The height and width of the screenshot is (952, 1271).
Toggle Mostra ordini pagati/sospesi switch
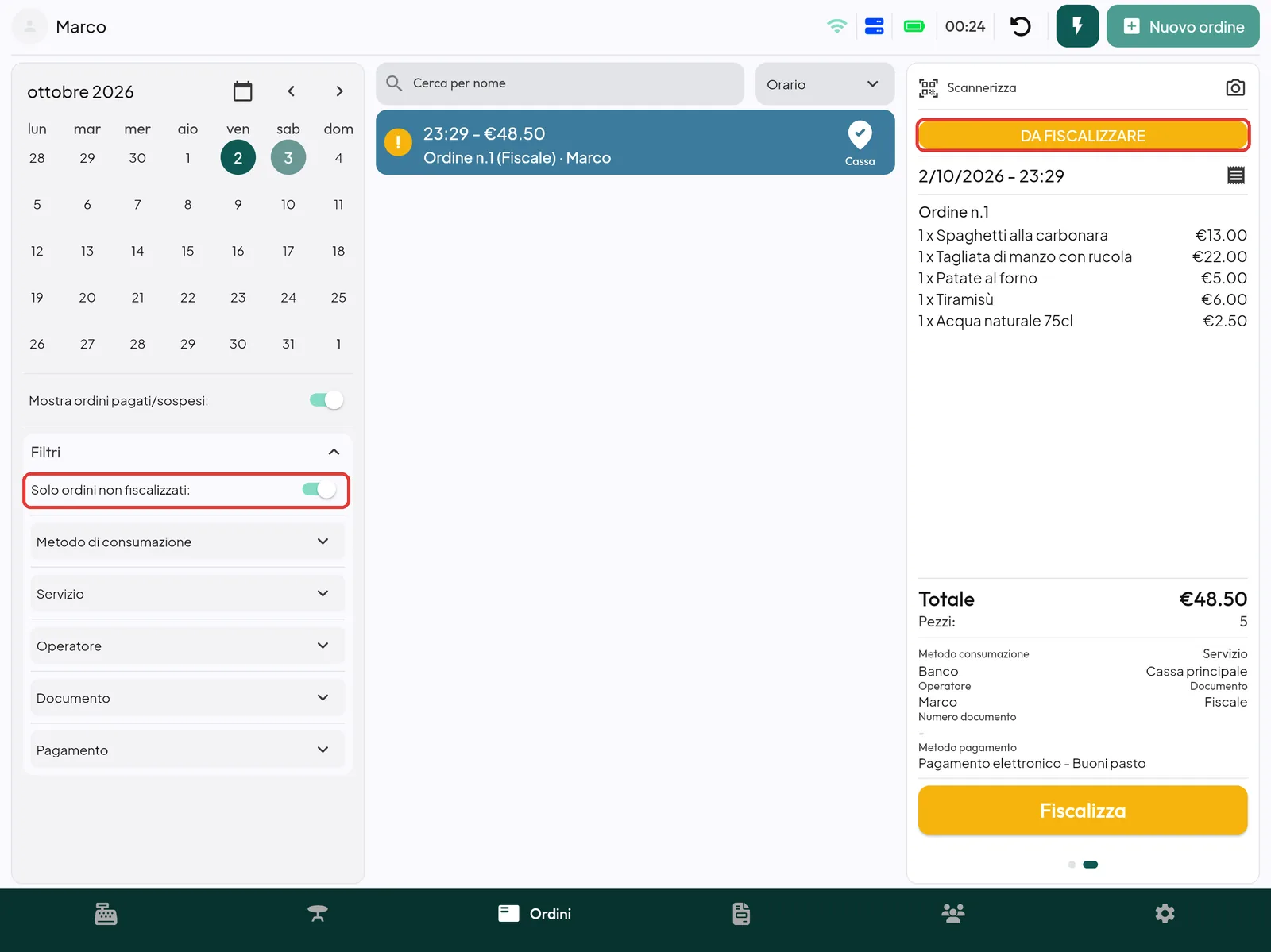(326, 400)
